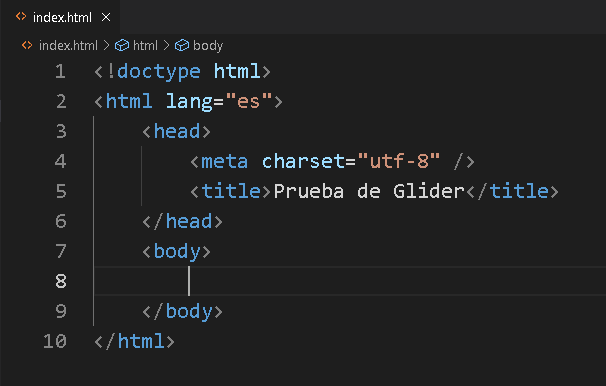Click the meta tag name
This screenshot has height=386, width=606.
[225, 162]
